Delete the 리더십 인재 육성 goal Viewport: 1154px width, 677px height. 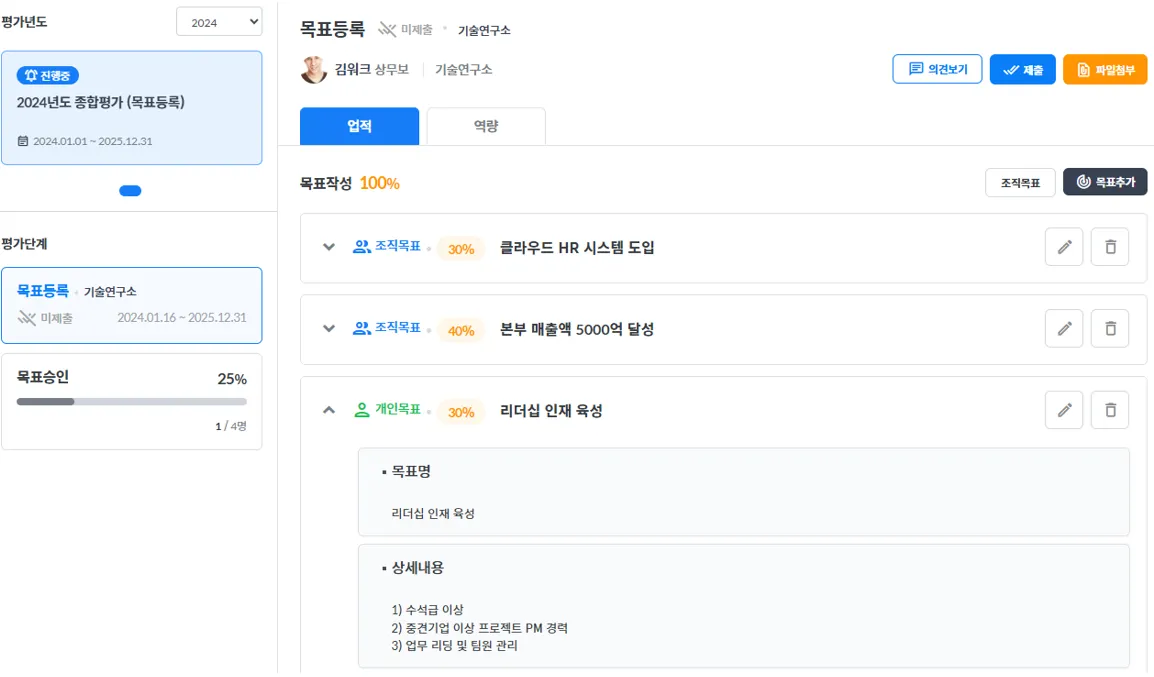click(1110, 410)
